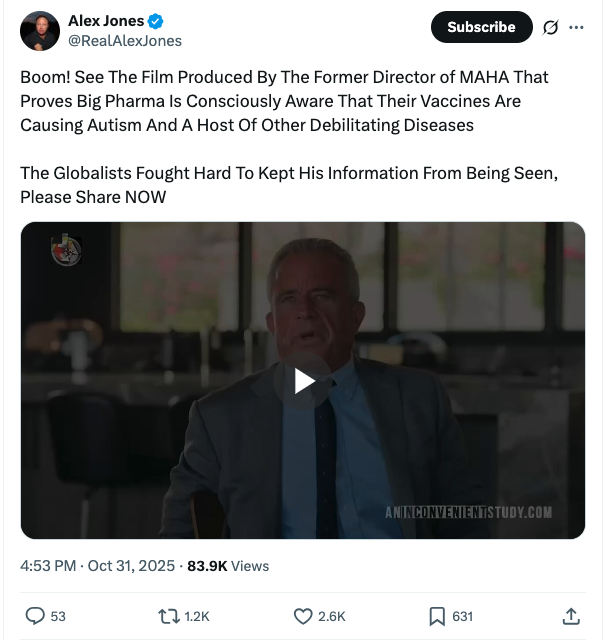This screenshot has width=606, height=640.
Task: Click the Subscribe button
Action: tap(481, 27)
